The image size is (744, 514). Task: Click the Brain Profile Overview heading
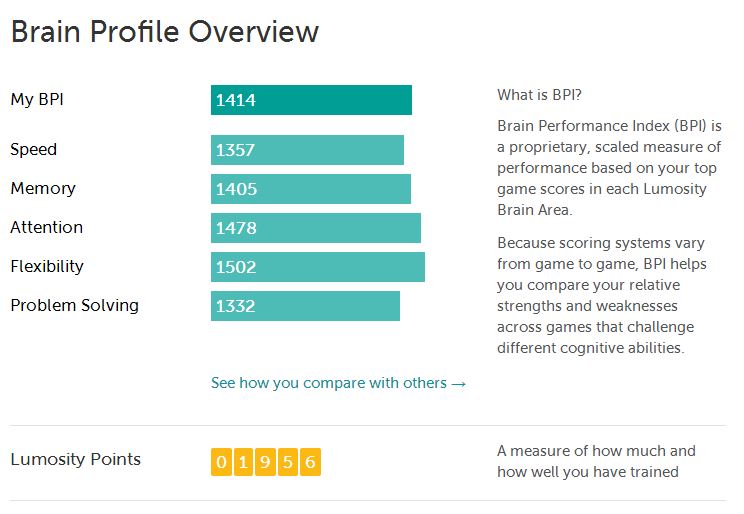pyautogui.click(x=165, y=32)
